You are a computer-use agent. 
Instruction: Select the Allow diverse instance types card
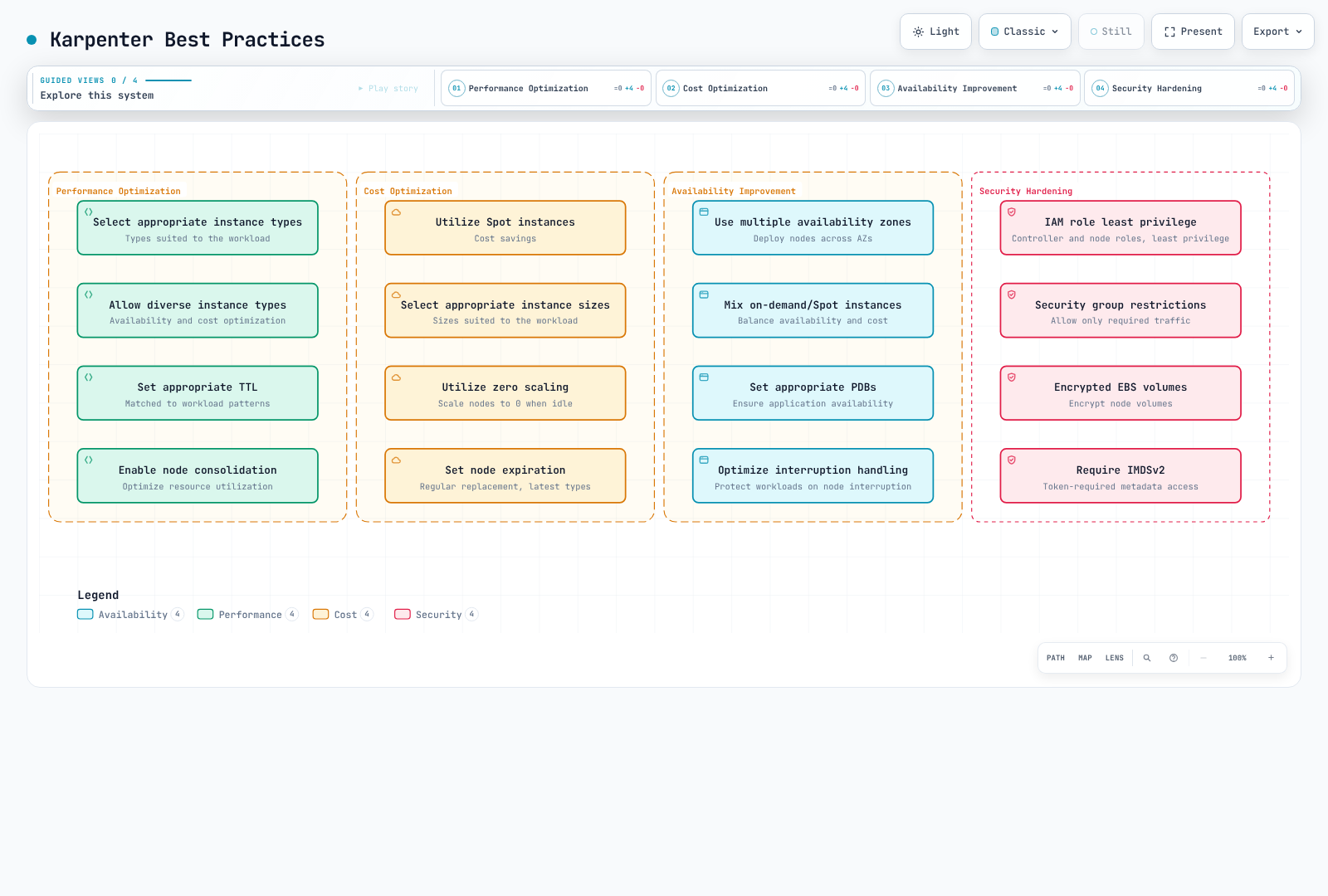198,310
